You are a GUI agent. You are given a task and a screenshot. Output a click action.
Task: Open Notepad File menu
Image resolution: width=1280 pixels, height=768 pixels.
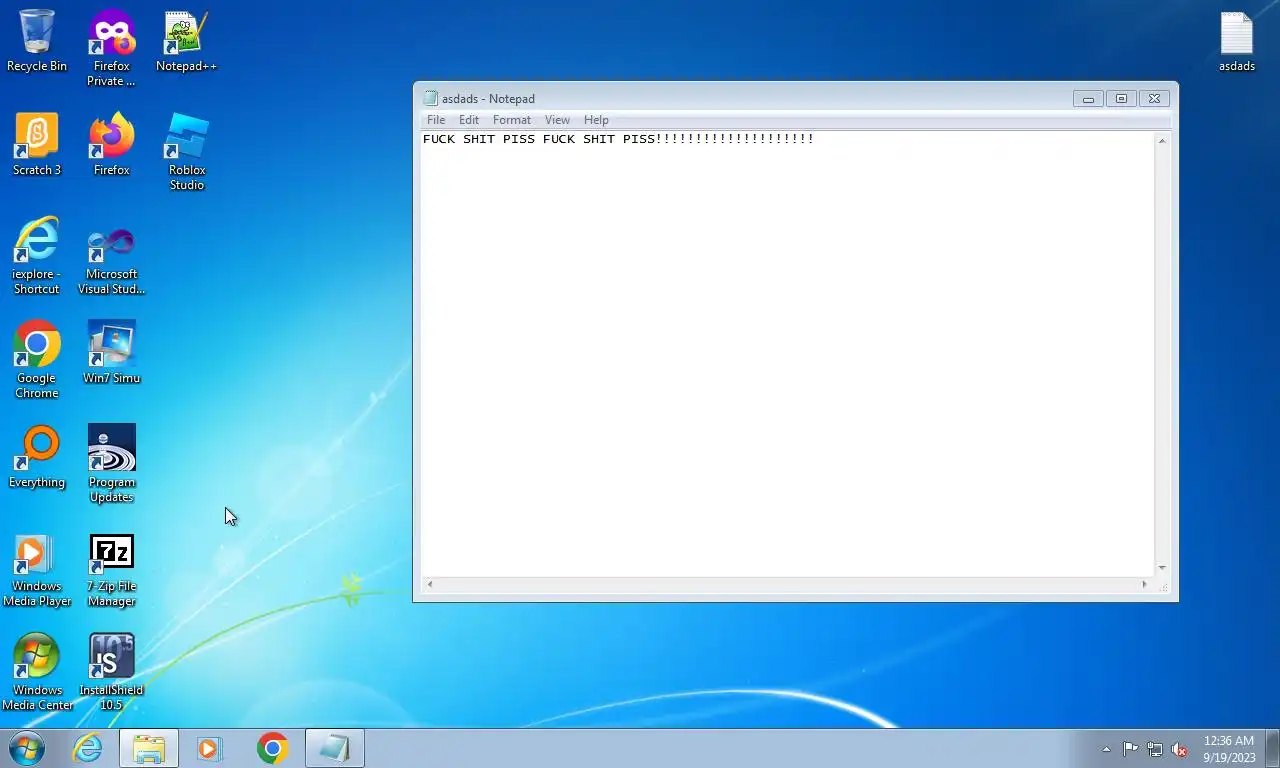436,120
